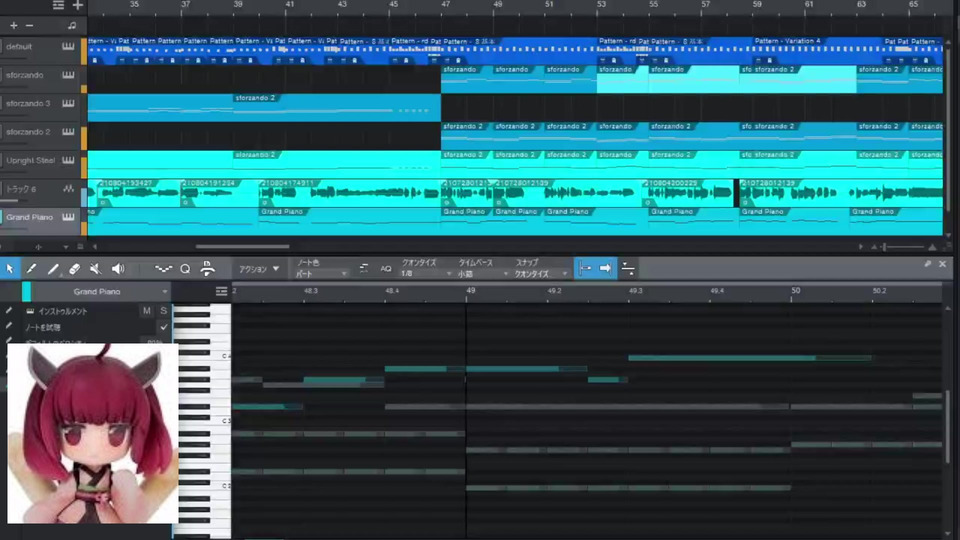Open the クオンタイズ 1/8 dropdown
The width and height of the screenshot is (960, 540).
point(426,274)
